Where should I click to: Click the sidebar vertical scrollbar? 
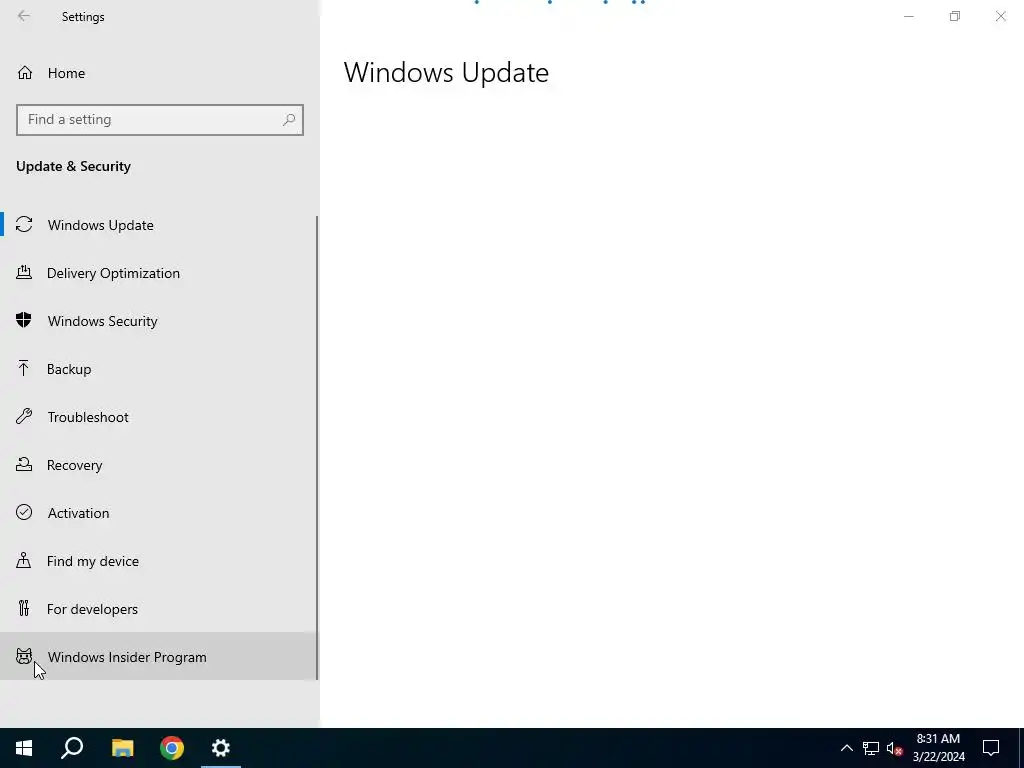coord(317,447)
